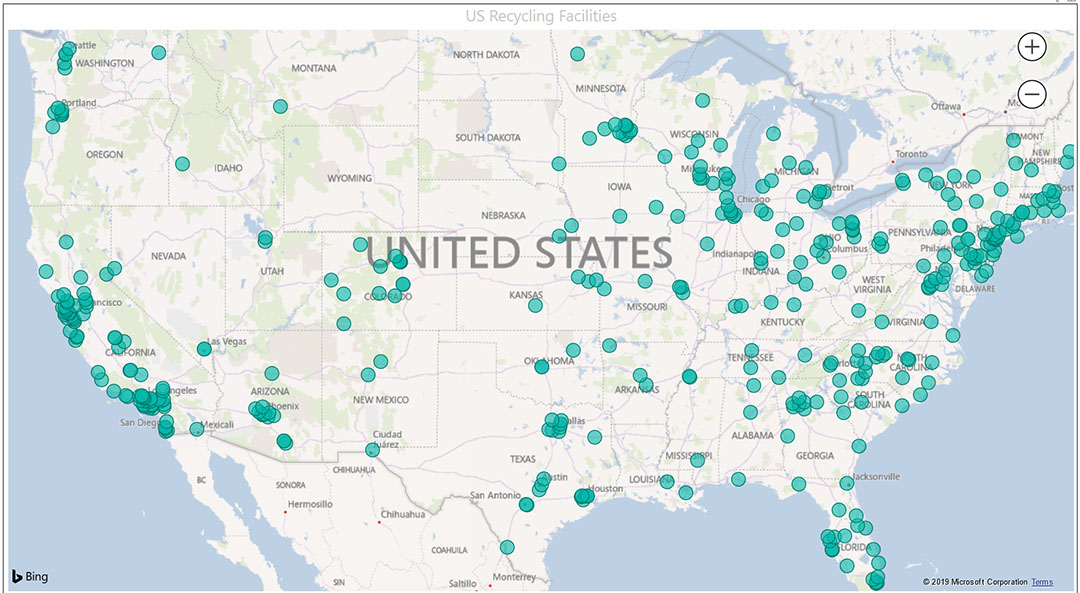Click the marker in northern Wisconsin
The image size is (1080, 593).
click(702, 101)
